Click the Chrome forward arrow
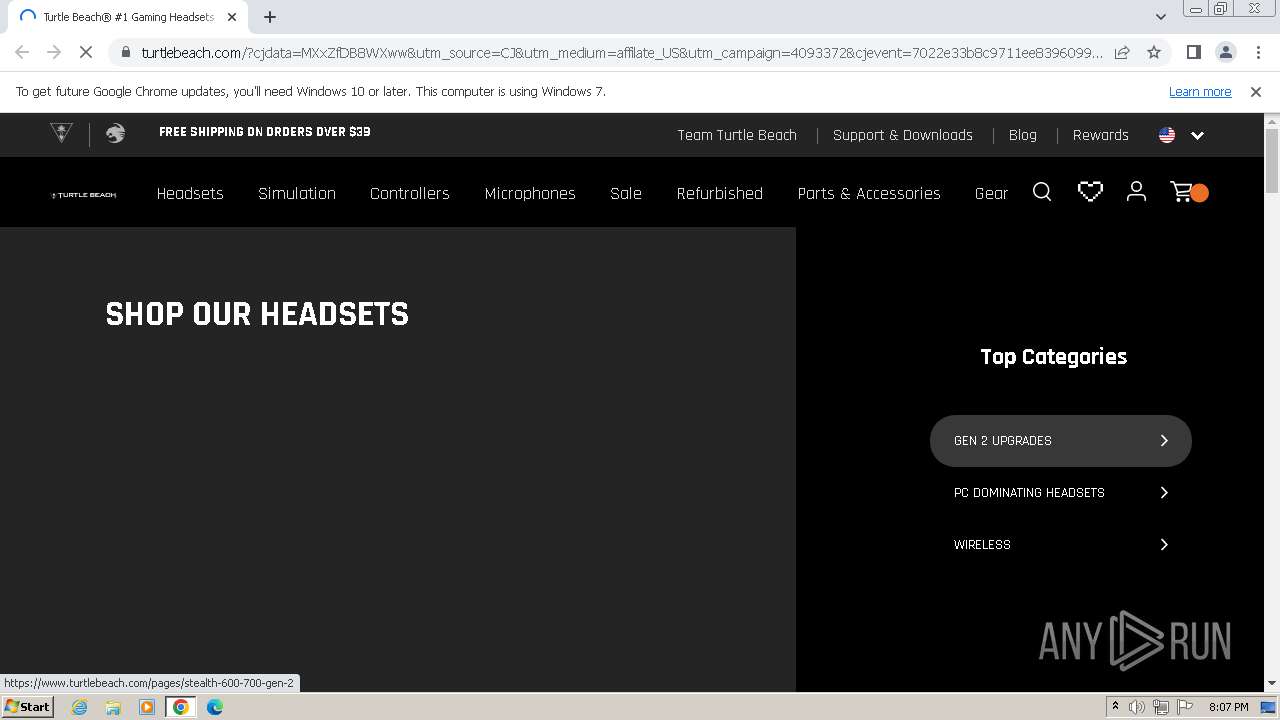 point(54,52)
